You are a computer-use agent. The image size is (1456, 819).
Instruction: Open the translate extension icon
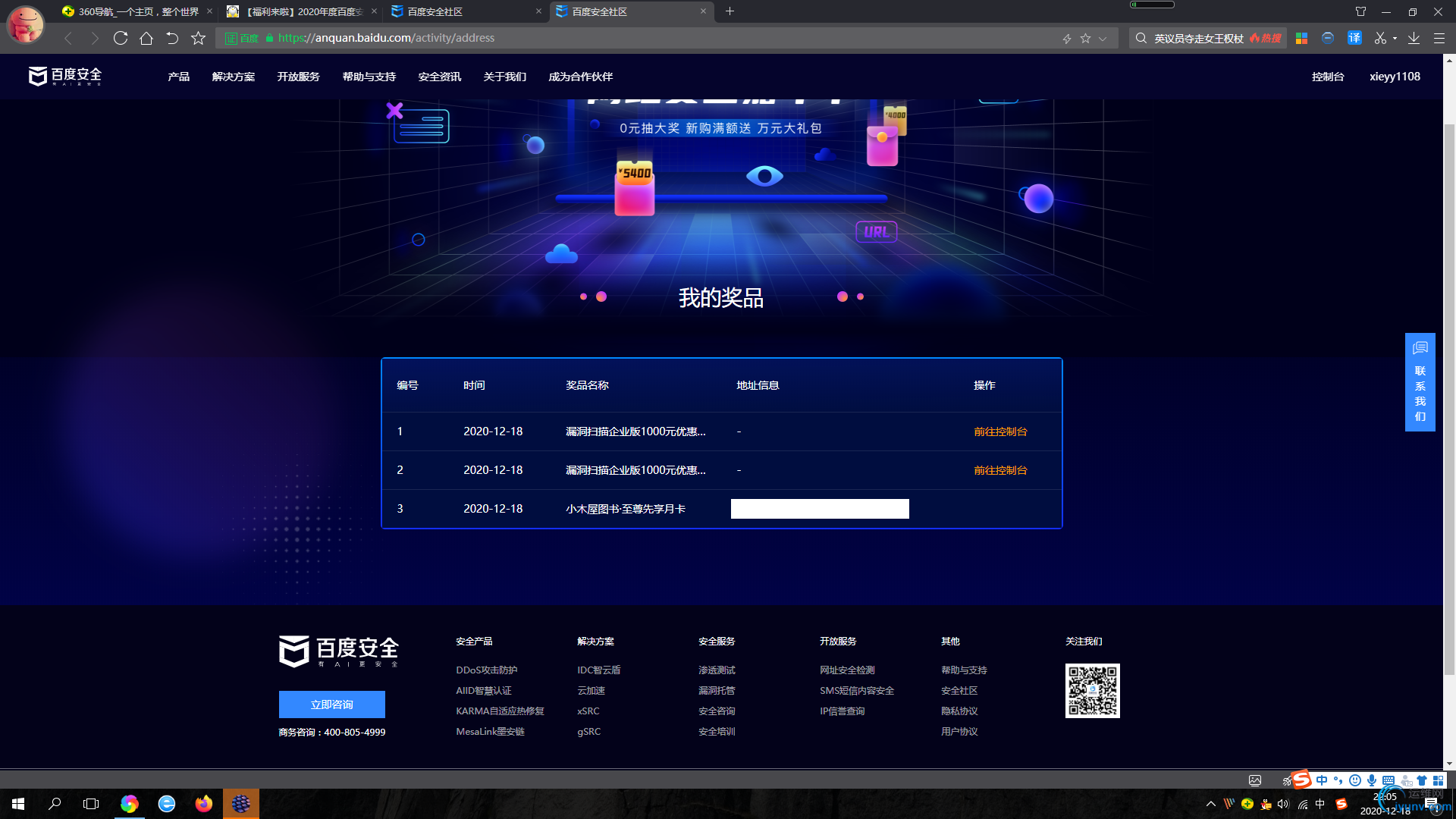pos(1354,38)
